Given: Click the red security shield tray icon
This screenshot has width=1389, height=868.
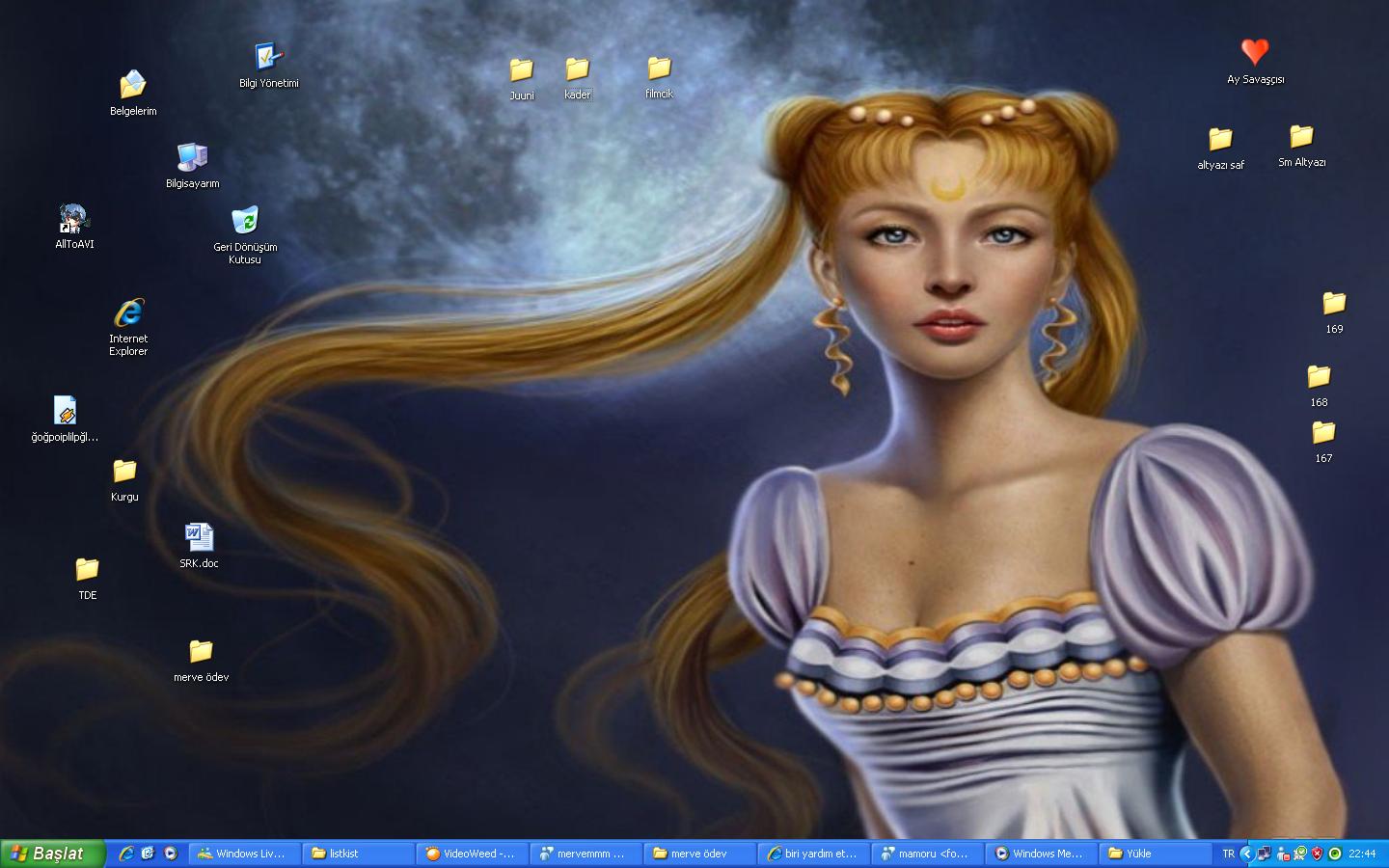Looking at the screenshot, I should click(1317, 854).
